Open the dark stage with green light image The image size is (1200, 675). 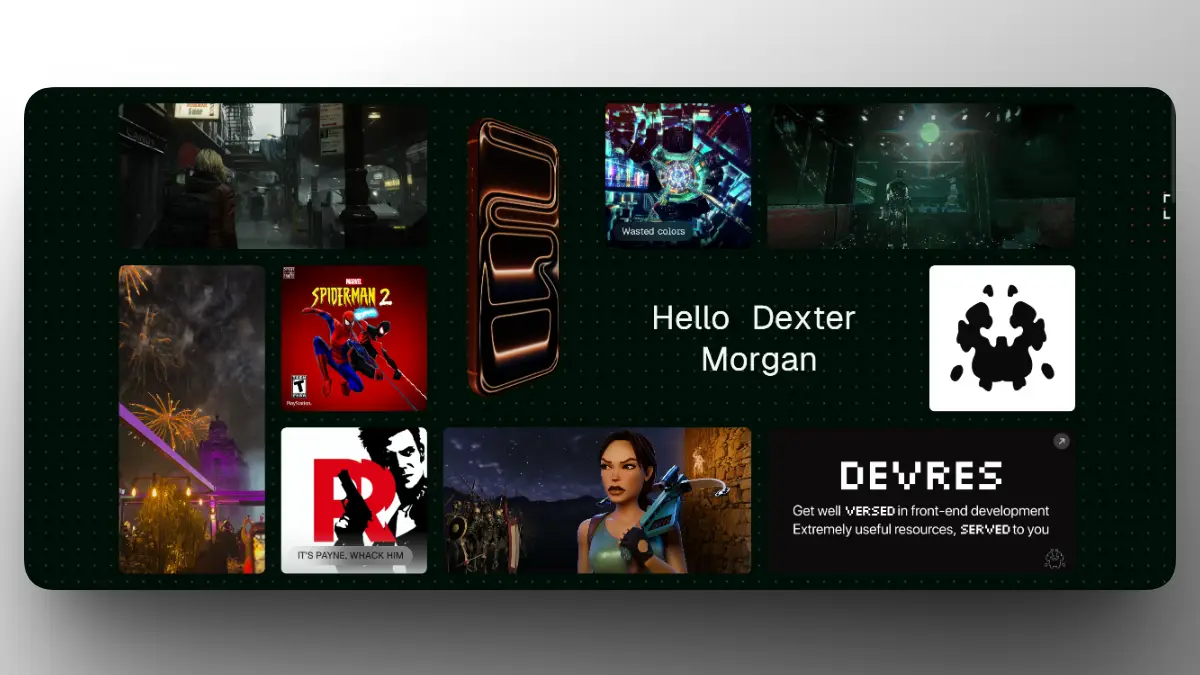pos(921,176)
